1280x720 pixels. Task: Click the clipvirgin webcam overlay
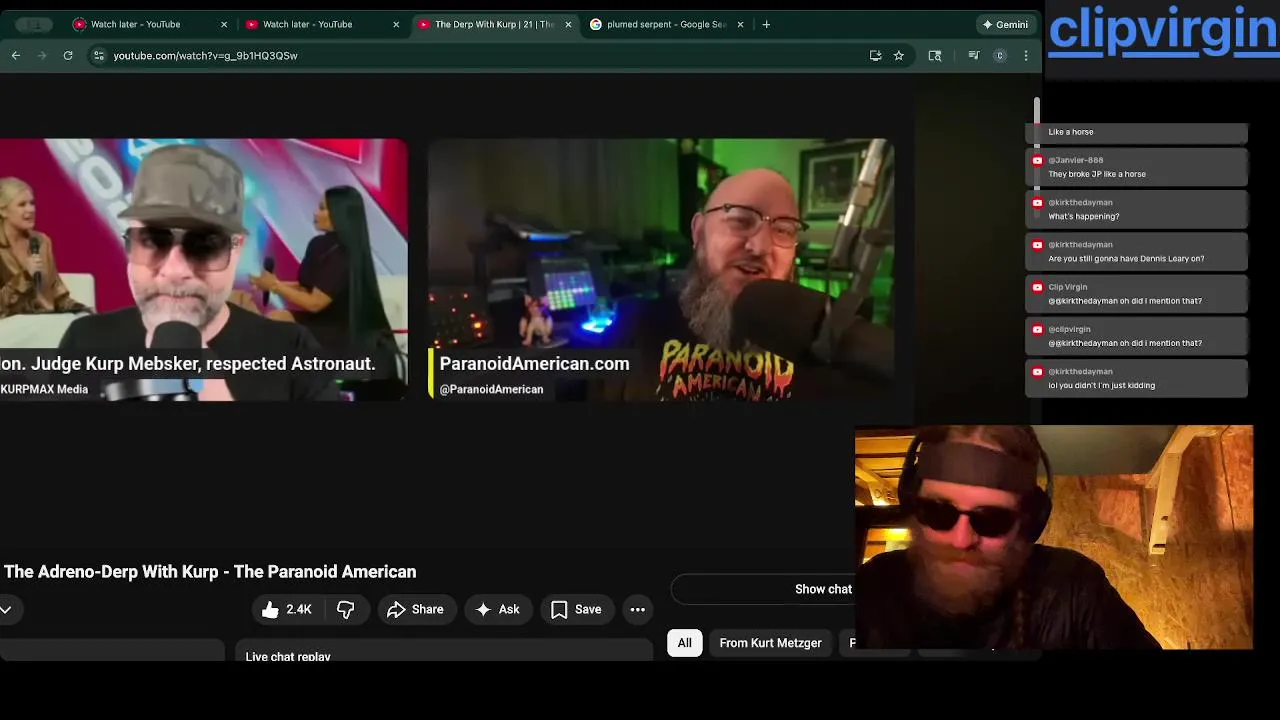click(1054, 537)
